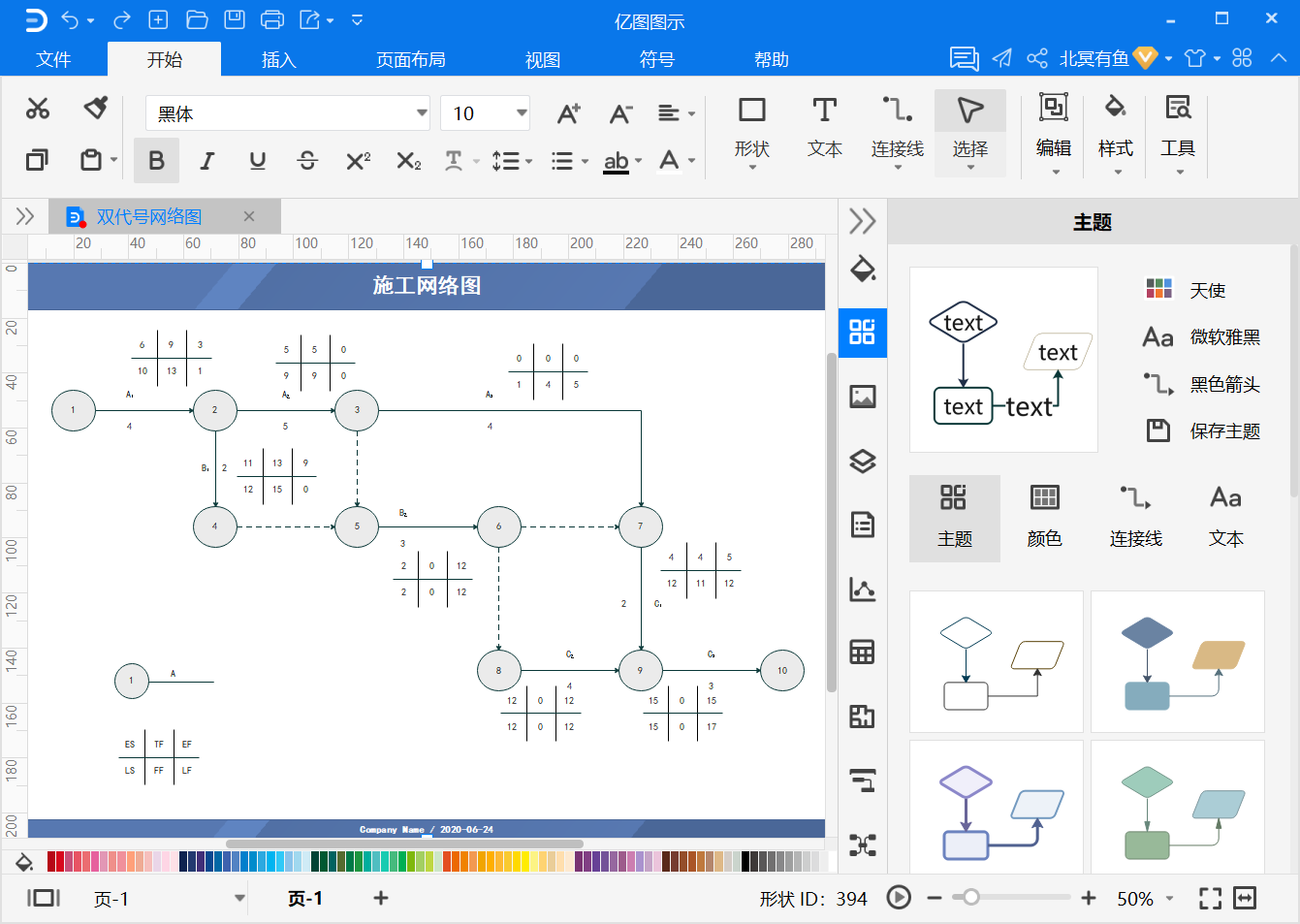Open the image panel icon in sidebar

click(862, 397)
